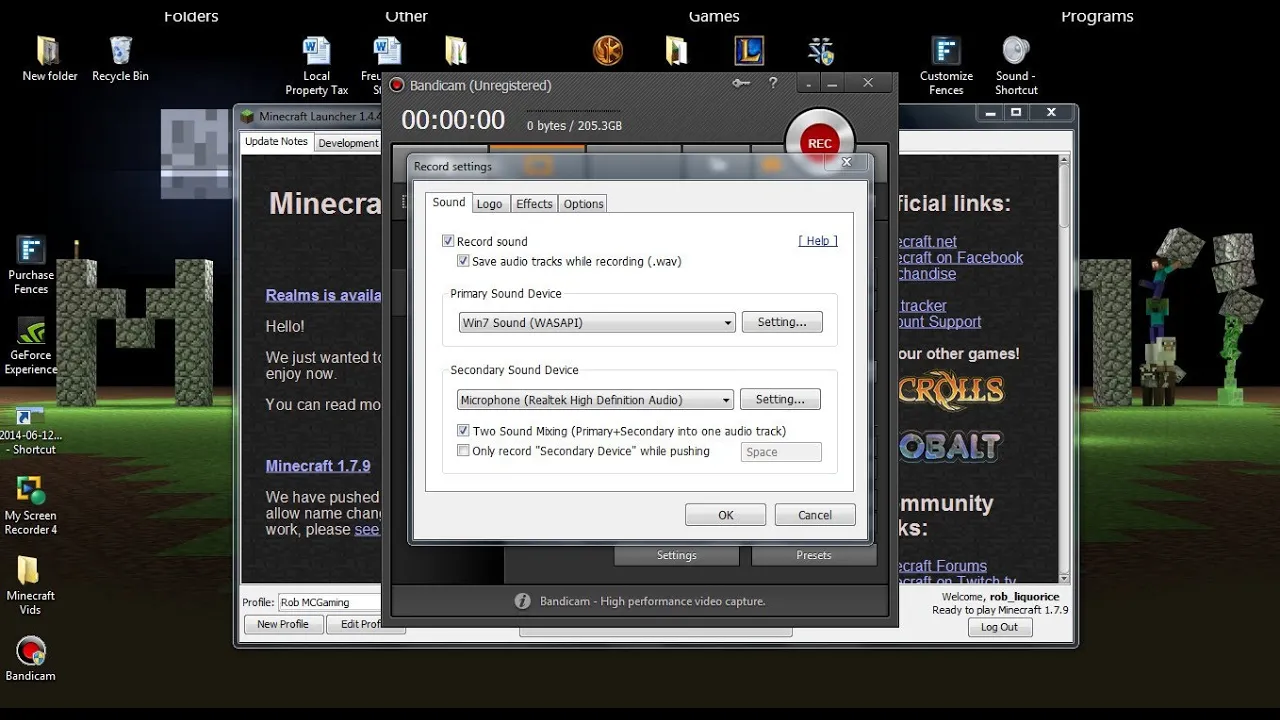The height and width of the screenshot is (720, 1280).
Task: Click the red REC record button
Action: point(820,143)
